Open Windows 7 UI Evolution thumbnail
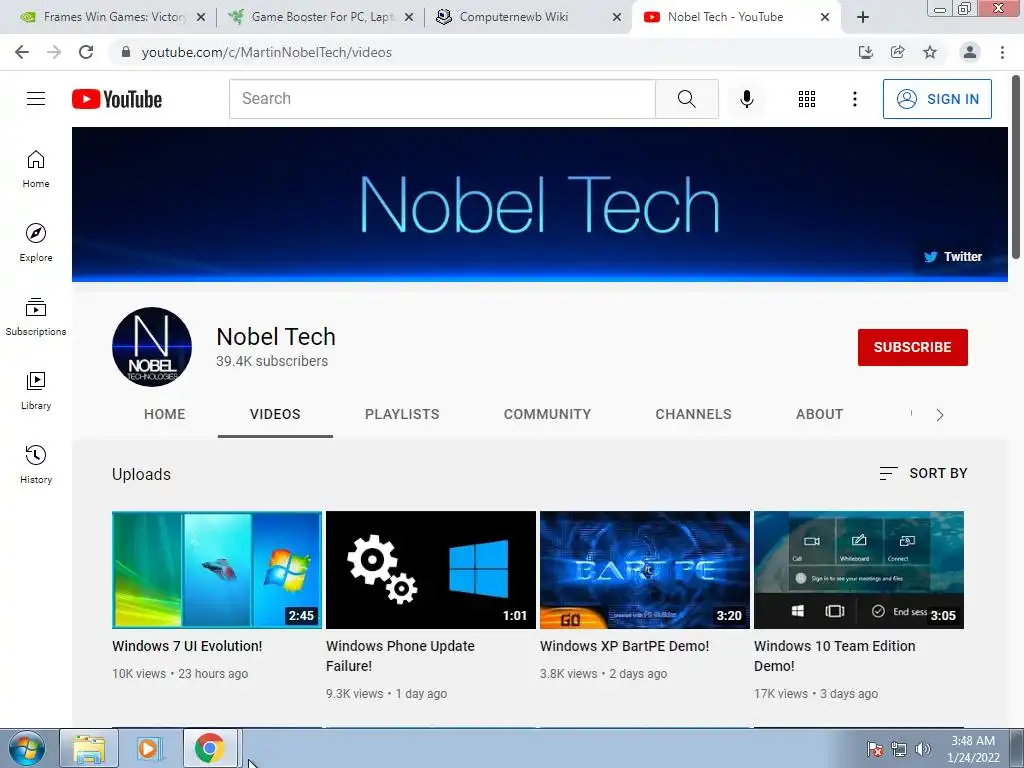The image size is (1024, 768). (x=217, y=570)
